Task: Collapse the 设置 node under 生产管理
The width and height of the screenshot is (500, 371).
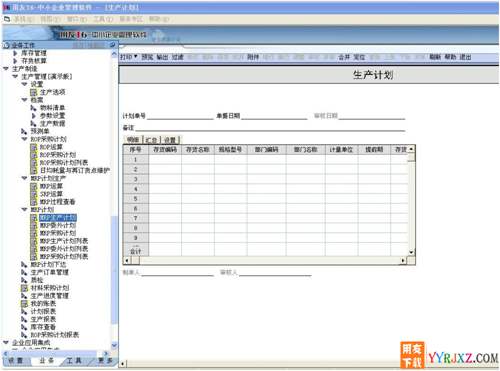Action: point(24,84)
